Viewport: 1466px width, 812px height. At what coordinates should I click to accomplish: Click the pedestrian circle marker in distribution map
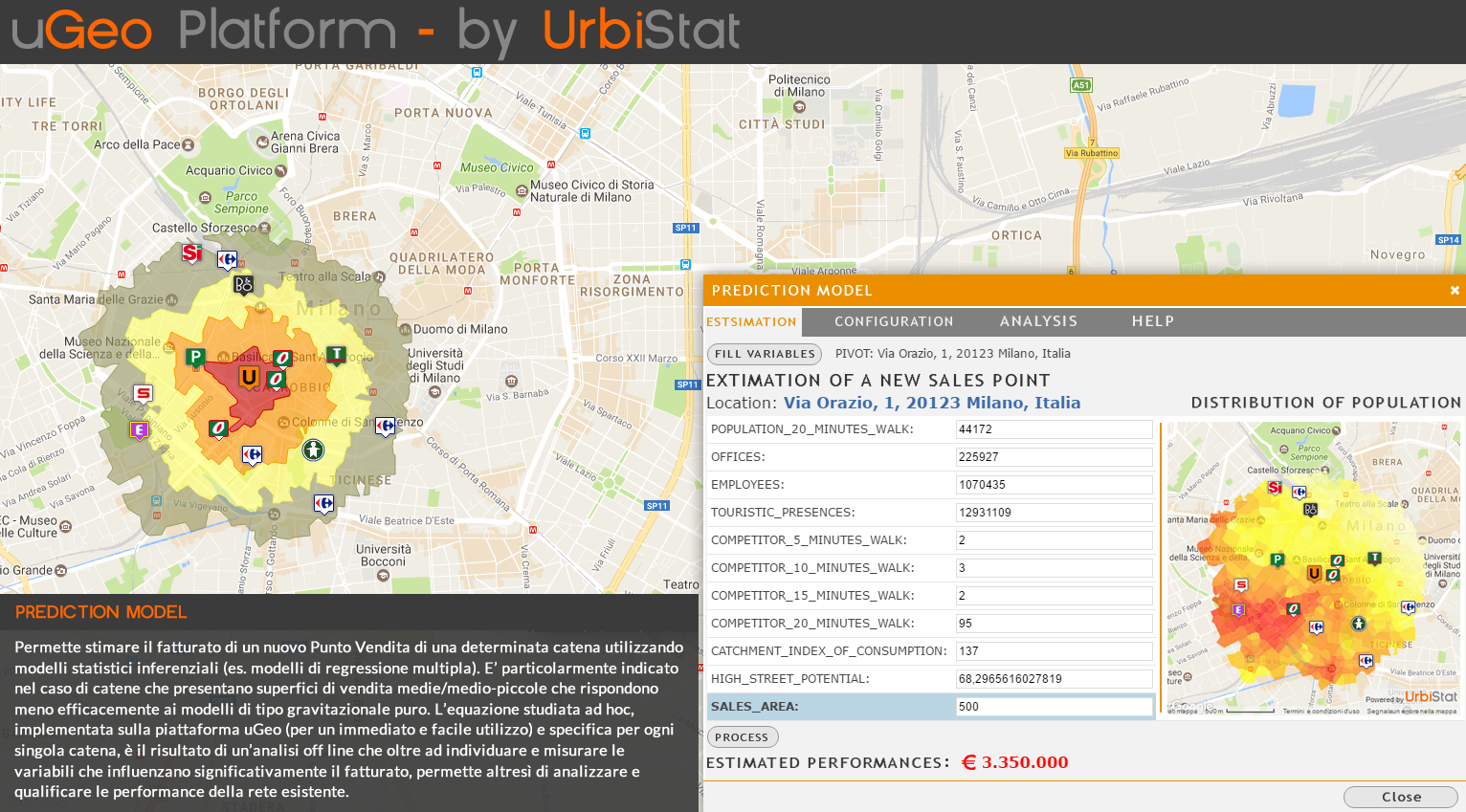click(1358, 624)
